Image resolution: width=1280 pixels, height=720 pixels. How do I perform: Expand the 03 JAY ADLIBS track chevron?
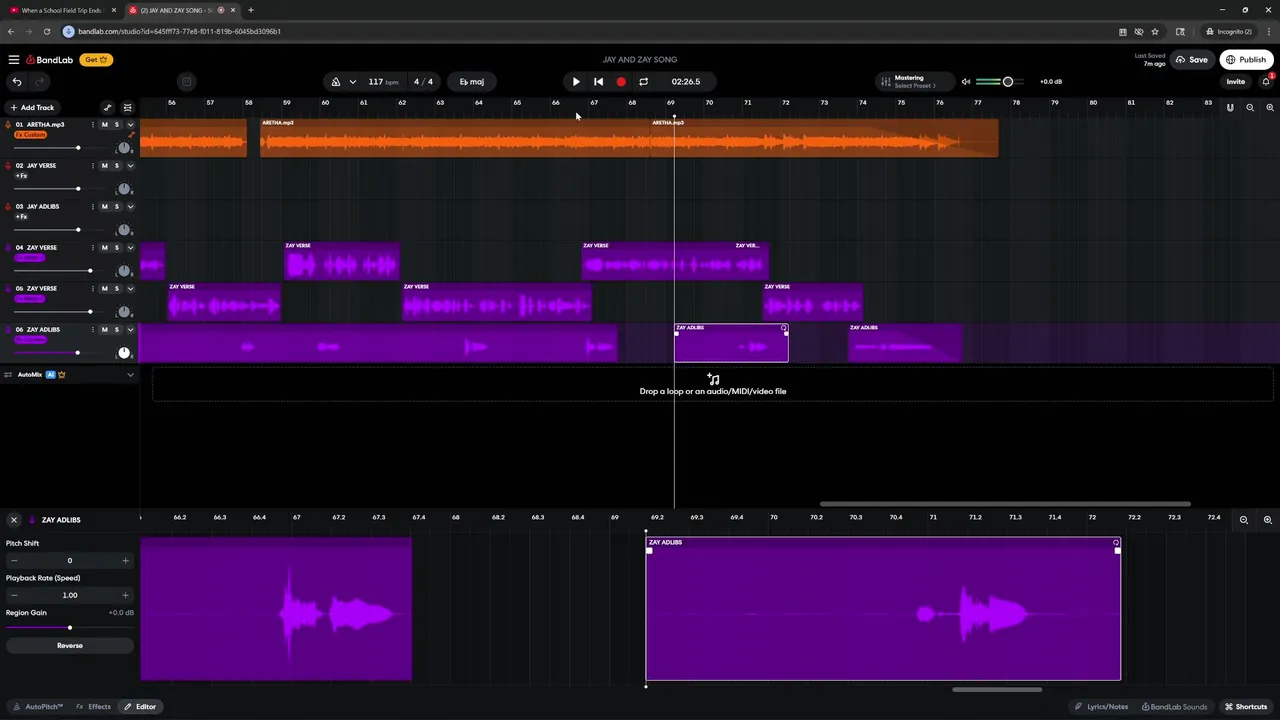pyautogui.click(x=130, y=207)
